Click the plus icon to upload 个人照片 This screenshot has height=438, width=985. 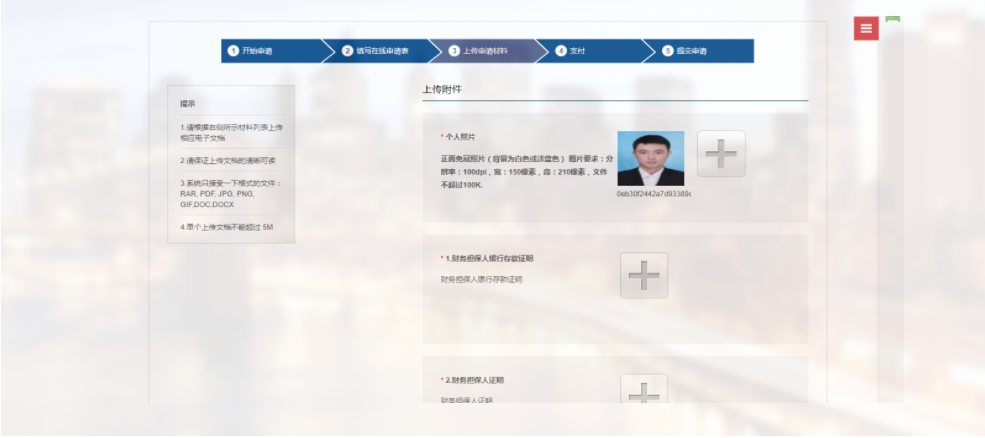pyautogui.click(x=721, y=154)
